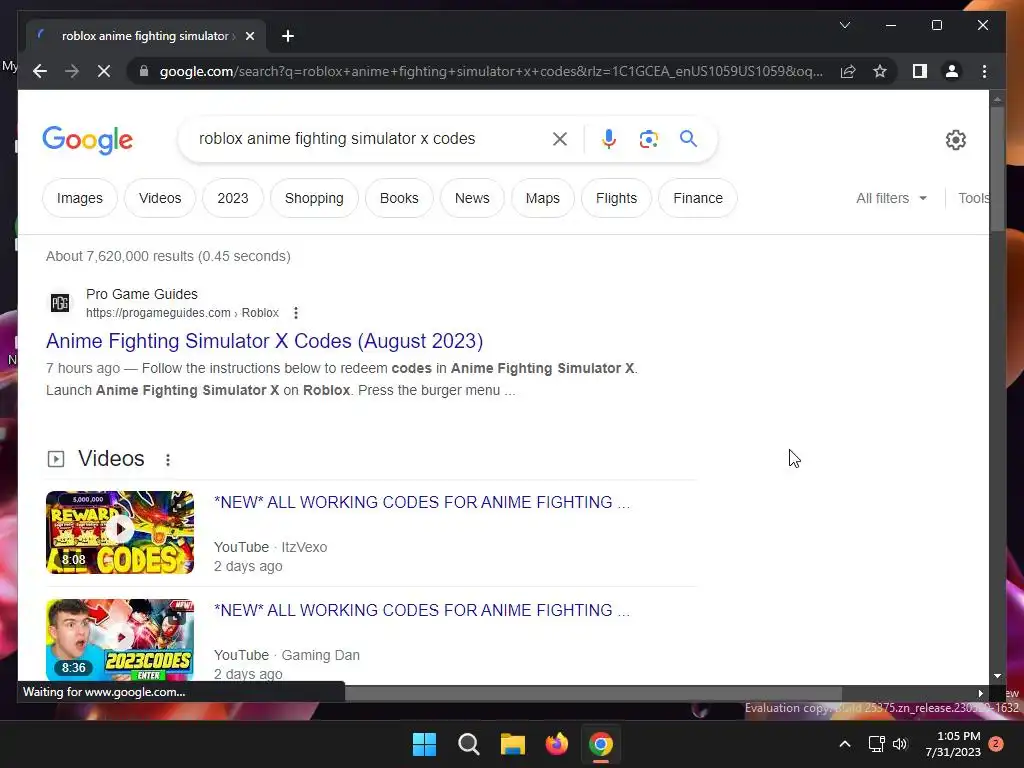
Task: Go to Google homepage logo
Action: coord(88,140)
